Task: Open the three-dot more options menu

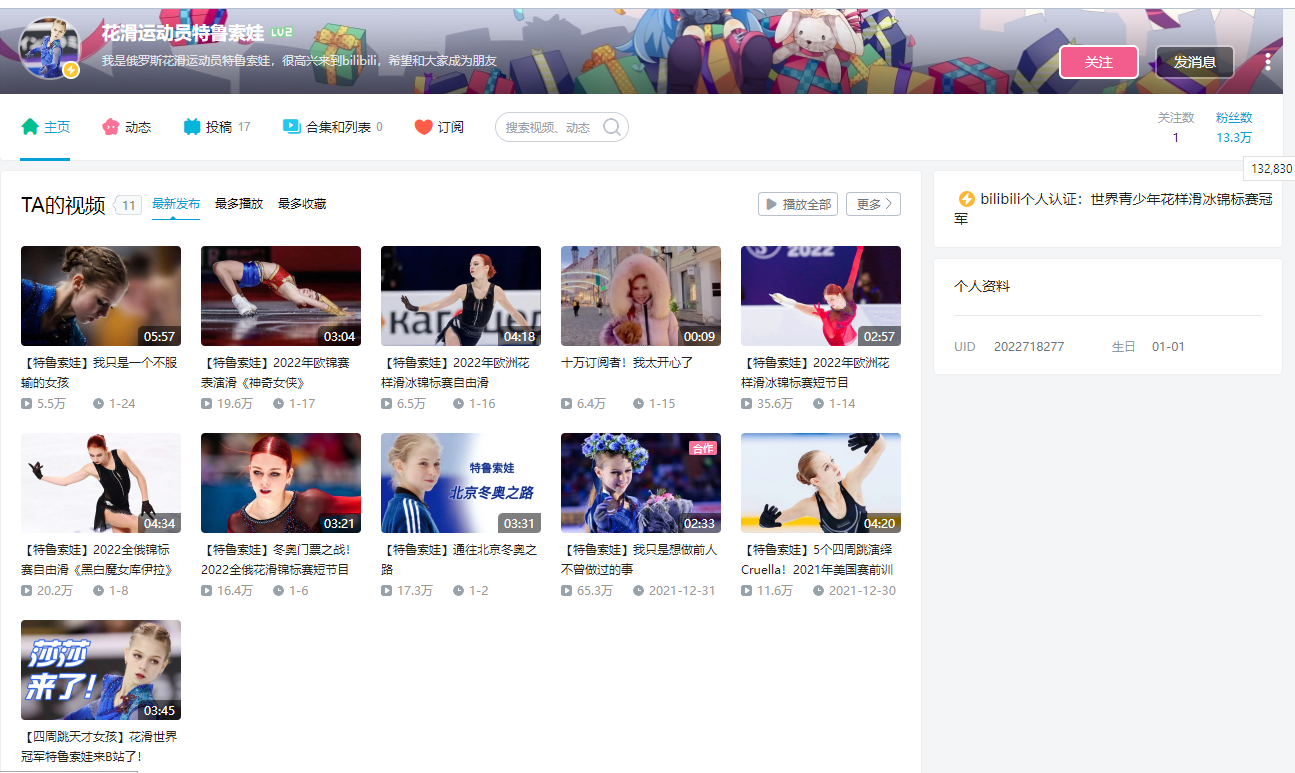Action: (x=1267, y=62)
